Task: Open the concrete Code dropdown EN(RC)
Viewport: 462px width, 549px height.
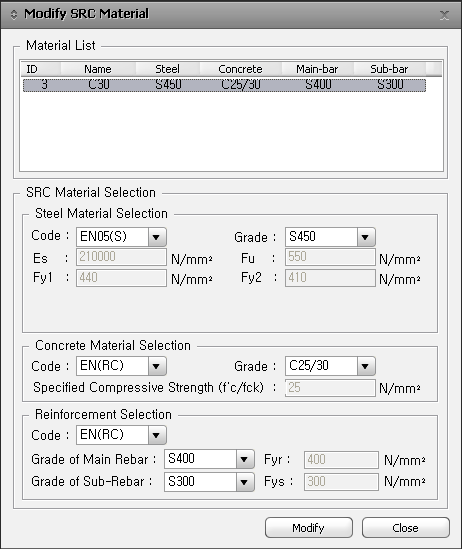Action: (x=121, y=366)
